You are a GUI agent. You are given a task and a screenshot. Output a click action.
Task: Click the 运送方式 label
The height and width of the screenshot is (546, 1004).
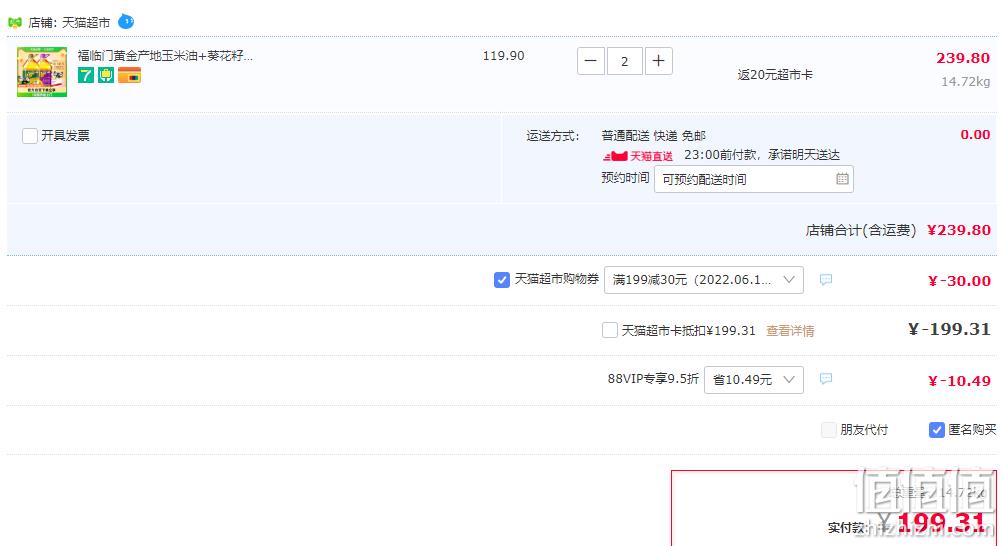tap(553, 136)
